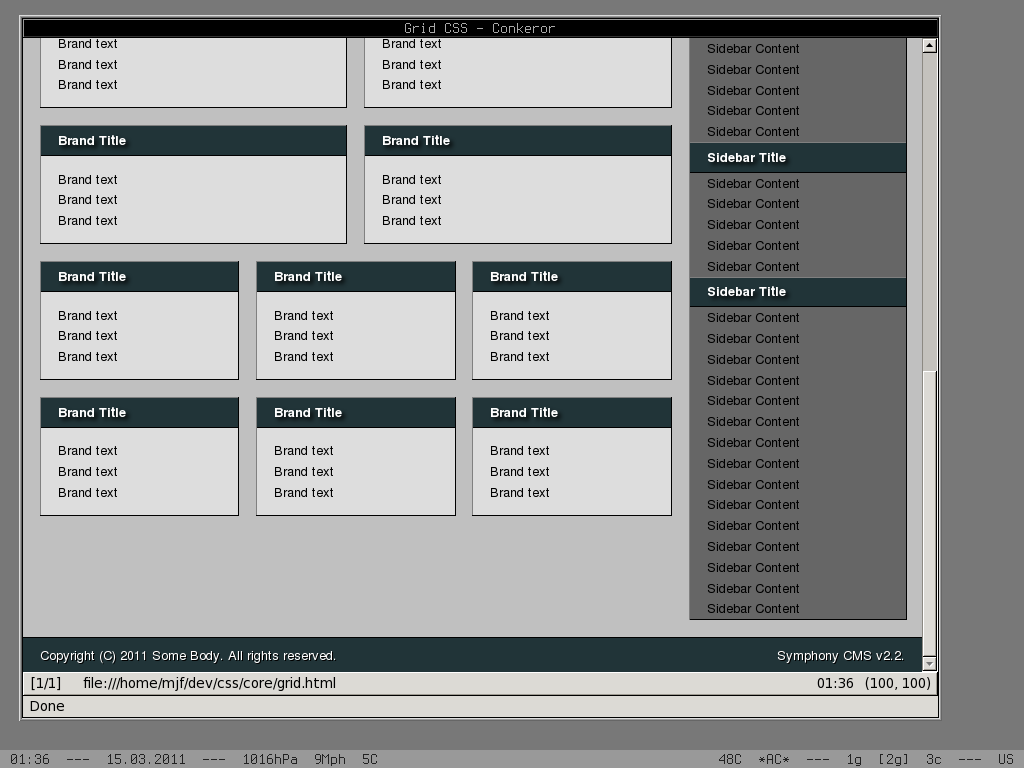1024x768 pixels.
Task: Click the "Grid CSS - Conkeror" window title bar
Action: coord(480,28)
